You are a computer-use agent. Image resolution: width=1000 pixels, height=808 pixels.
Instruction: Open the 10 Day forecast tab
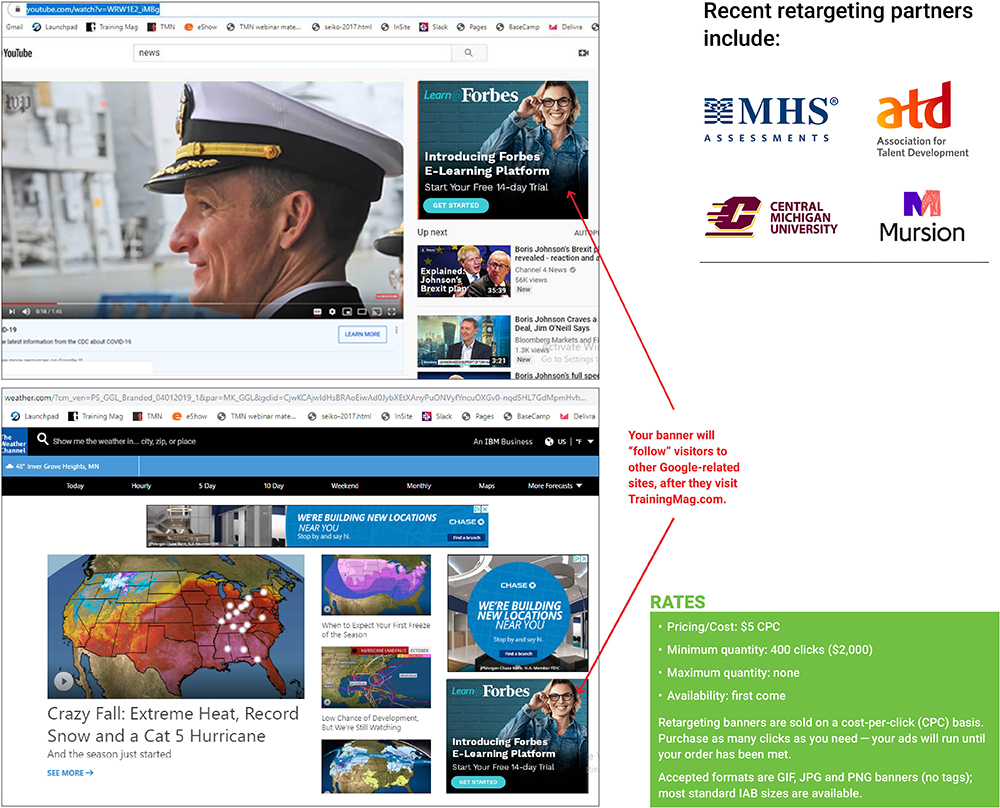[x=274, y=486]
